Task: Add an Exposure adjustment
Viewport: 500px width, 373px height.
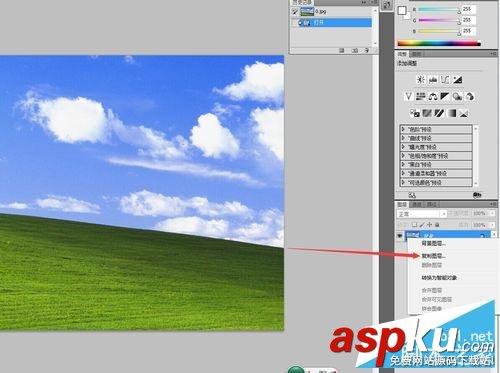Action: pyautogui.click(x=457, y=80)
